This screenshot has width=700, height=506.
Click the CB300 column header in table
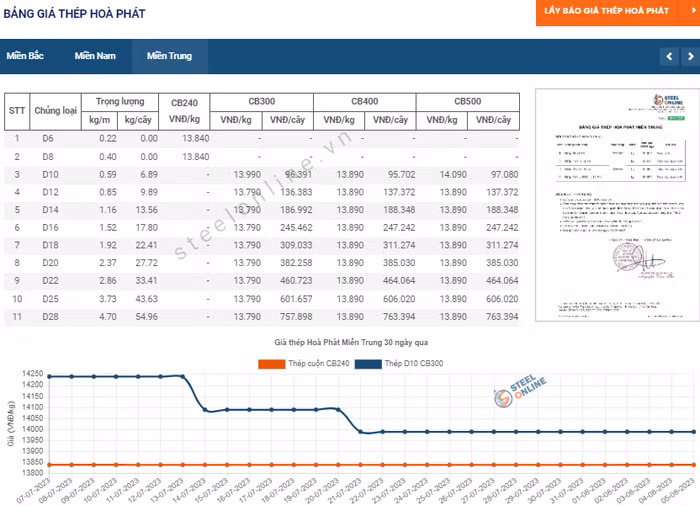(x=261, y=102)
